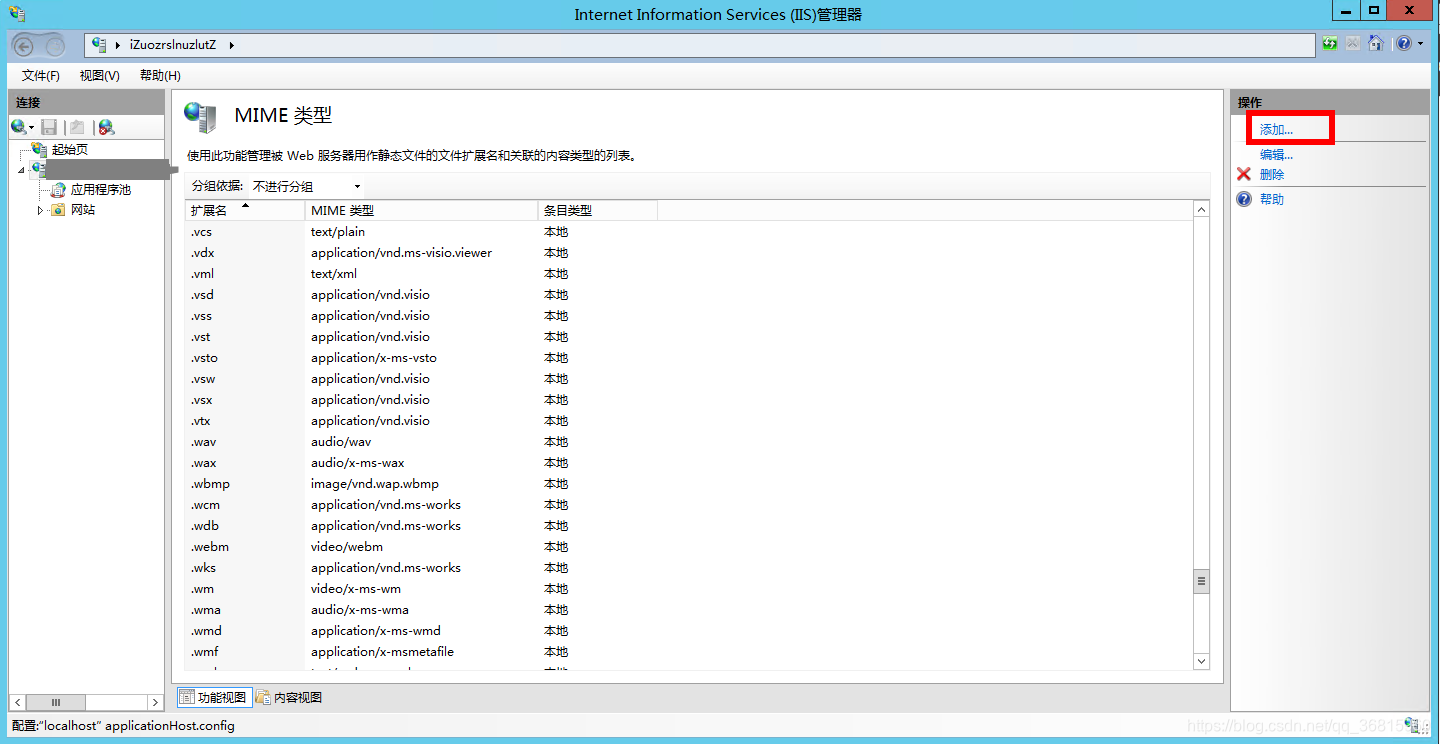The image size is (1440, 744).
Task: Select the .vcs extension row
Action: (689, 232)
